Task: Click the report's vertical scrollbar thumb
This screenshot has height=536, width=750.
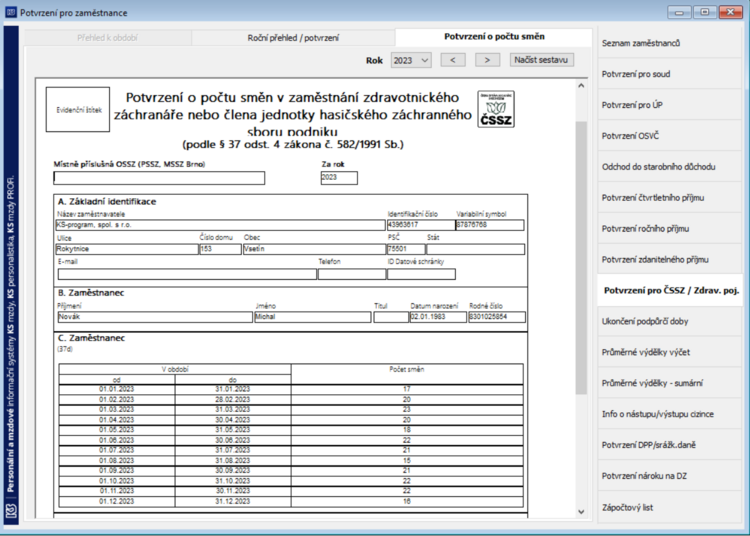Action: (x=581, y=258)
